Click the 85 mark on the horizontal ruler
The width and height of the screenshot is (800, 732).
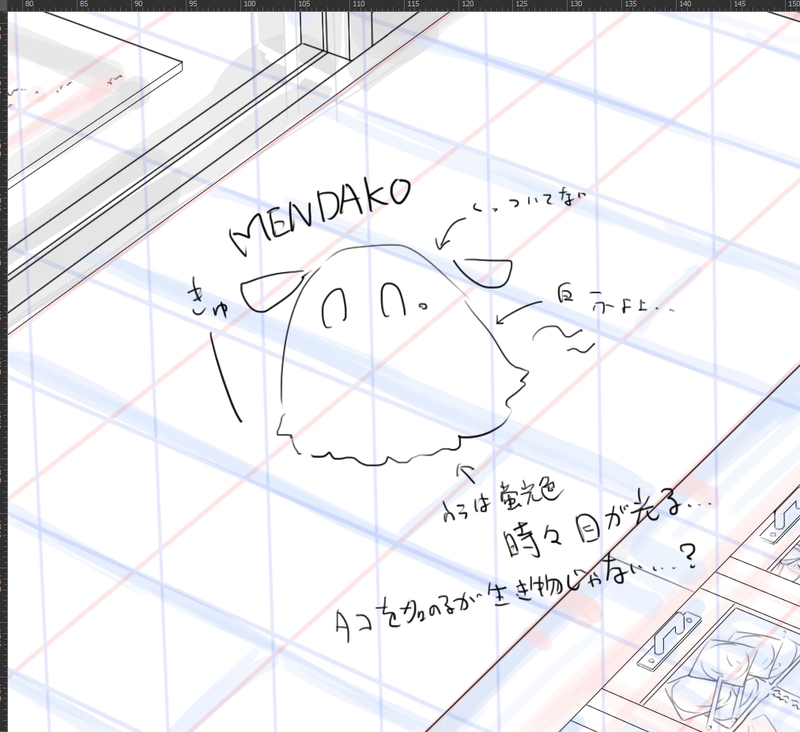(84, 4)
